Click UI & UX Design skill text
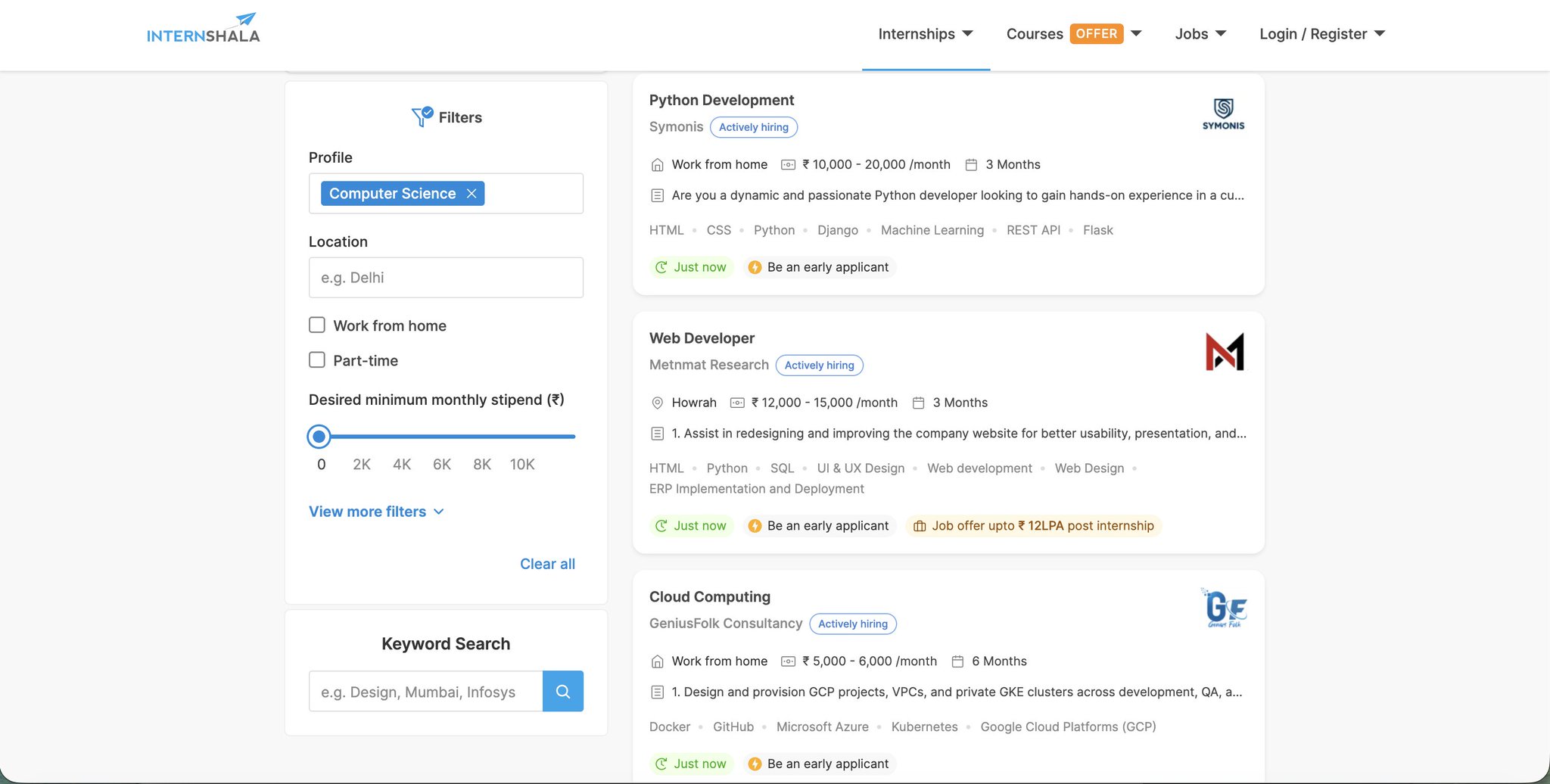1550x784 pixels. tap(861, 468)
